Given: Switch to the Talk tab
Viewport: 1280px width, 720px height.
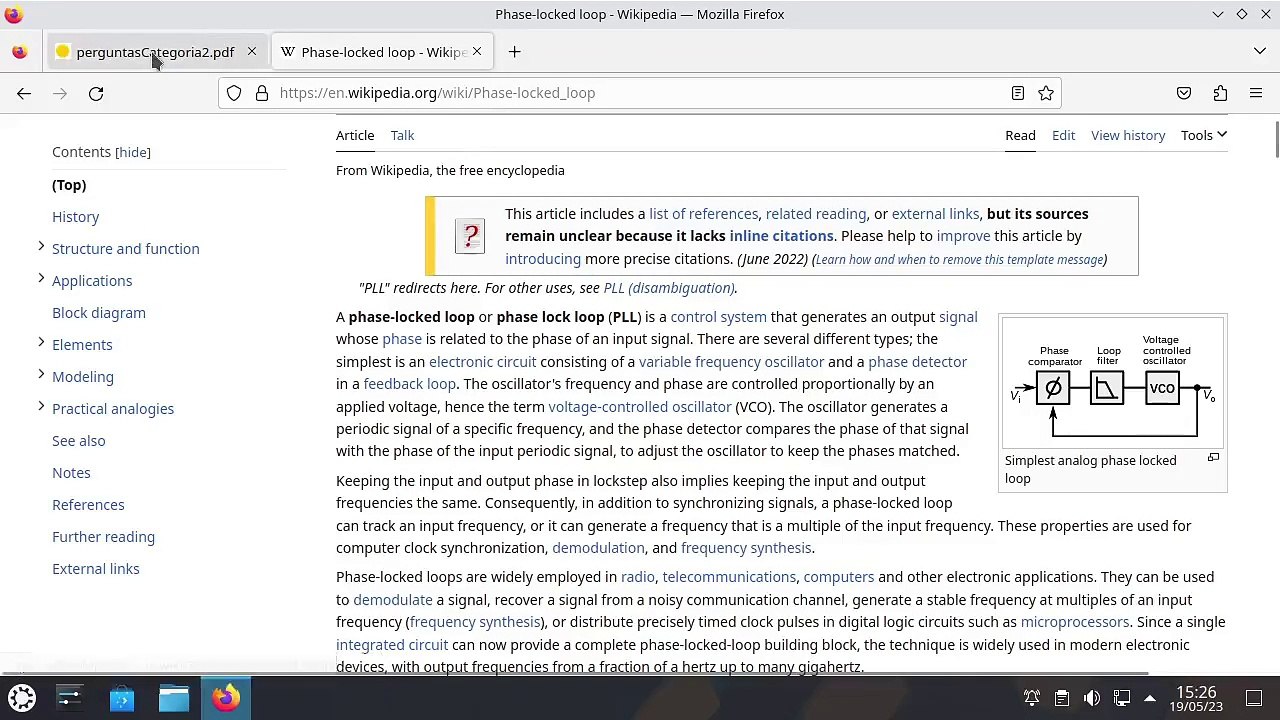Looking at the screenshot, I should tap(402, 135).
